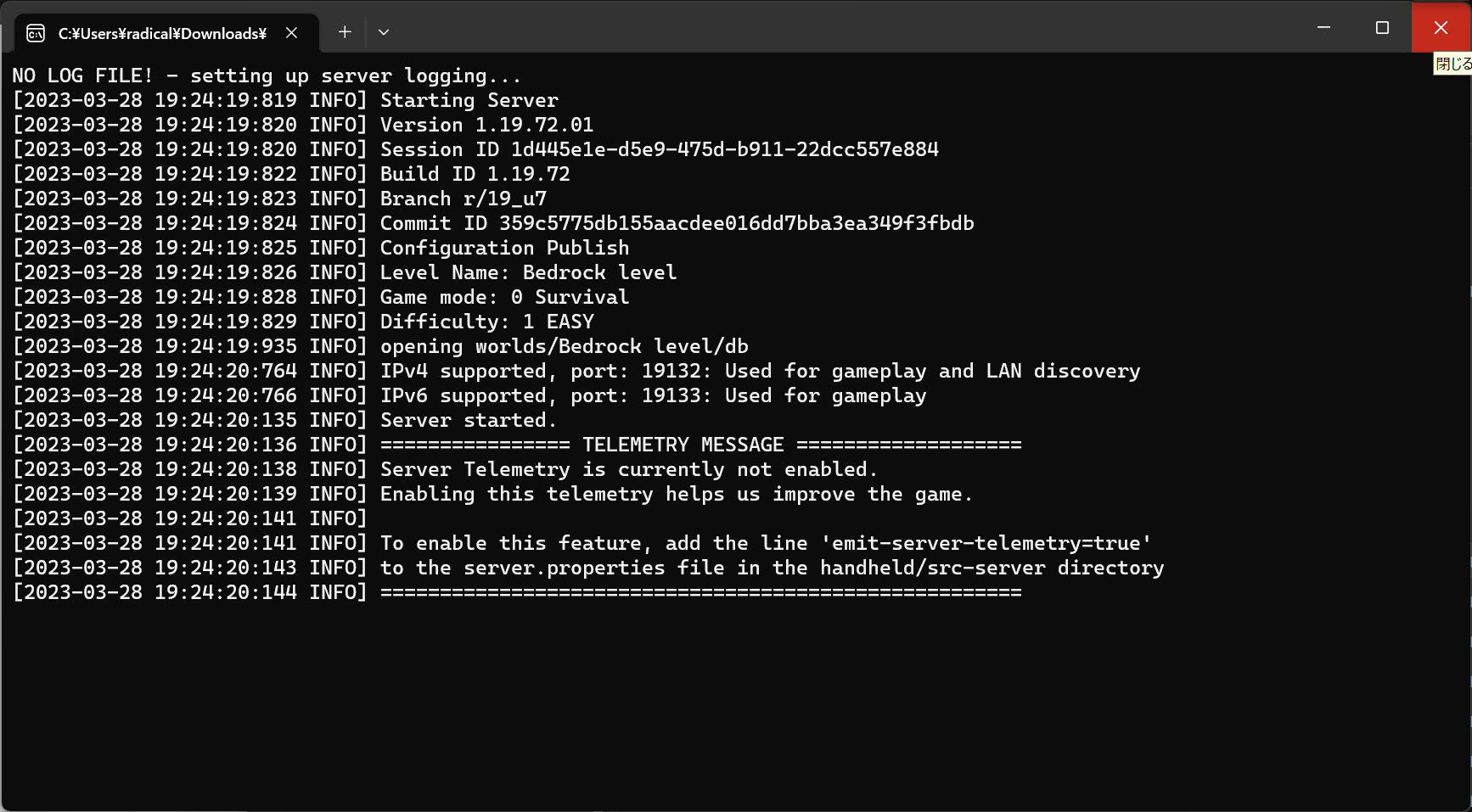Viewport: 1472px width, 812px height.
Task: Minimize the terminal window
Action: 1324,27
